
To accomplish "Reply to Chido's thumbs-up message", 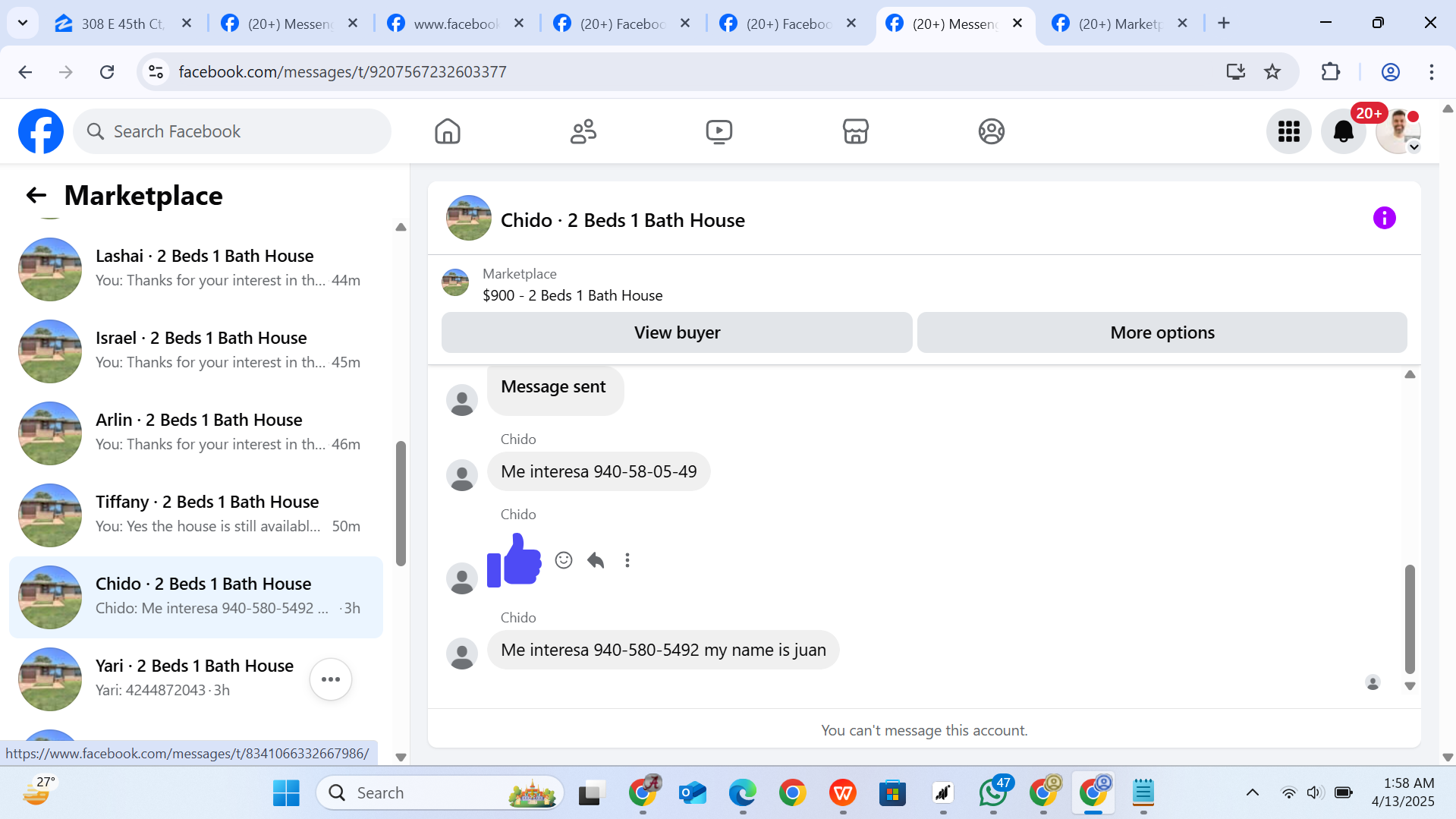I will tap(596, 560).
